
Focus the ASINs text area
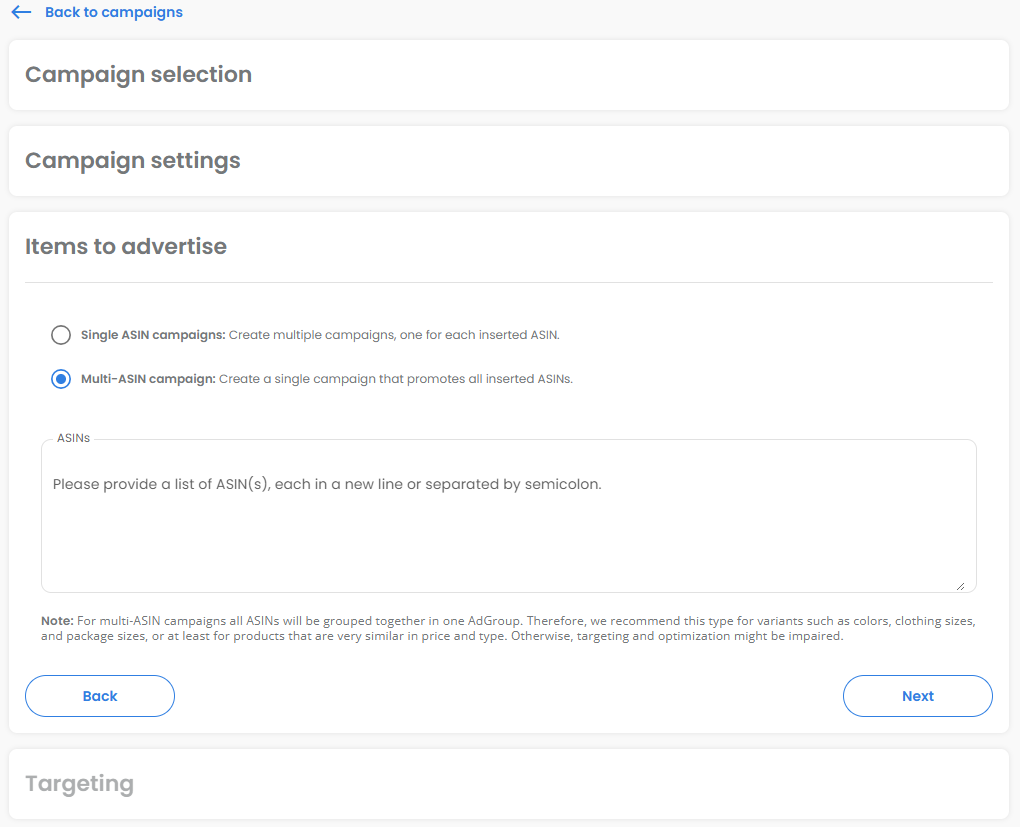508,530
